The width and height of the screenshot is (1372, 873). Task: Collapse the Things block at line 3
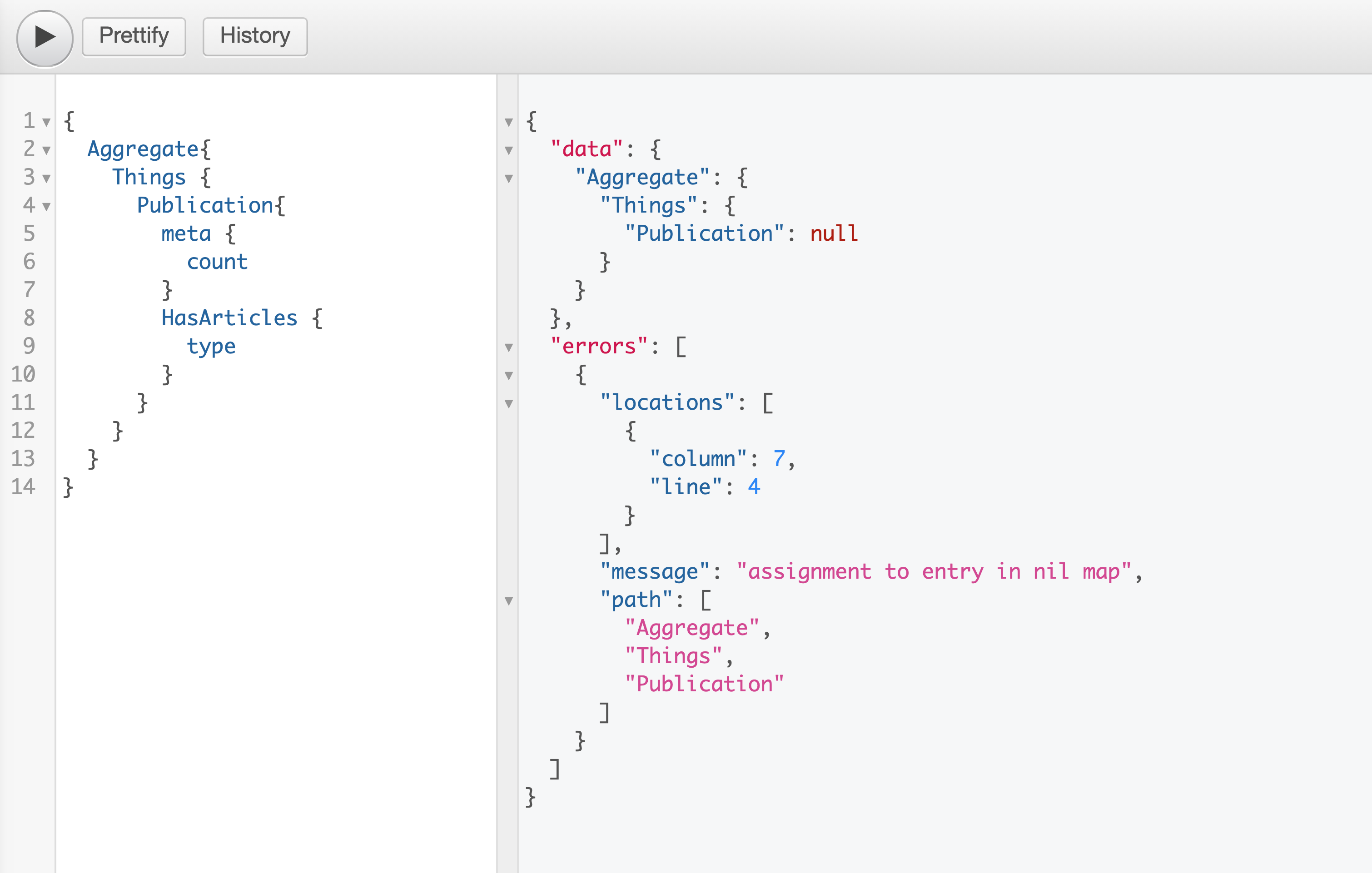[48, 178]
